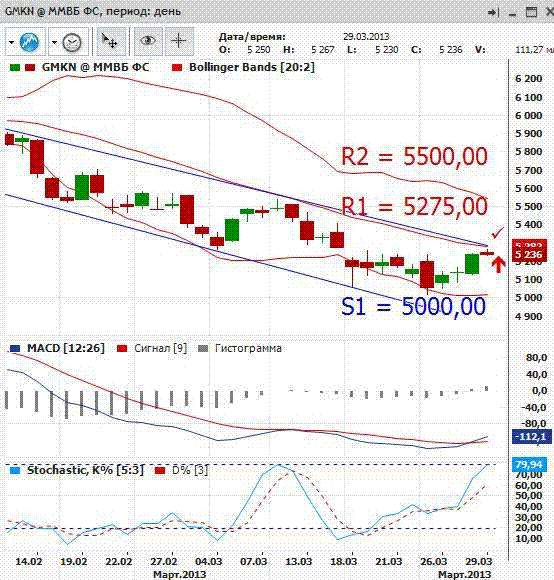
Task: Click the red Сигнал legend swatch
Action: [x=122, y=348]
